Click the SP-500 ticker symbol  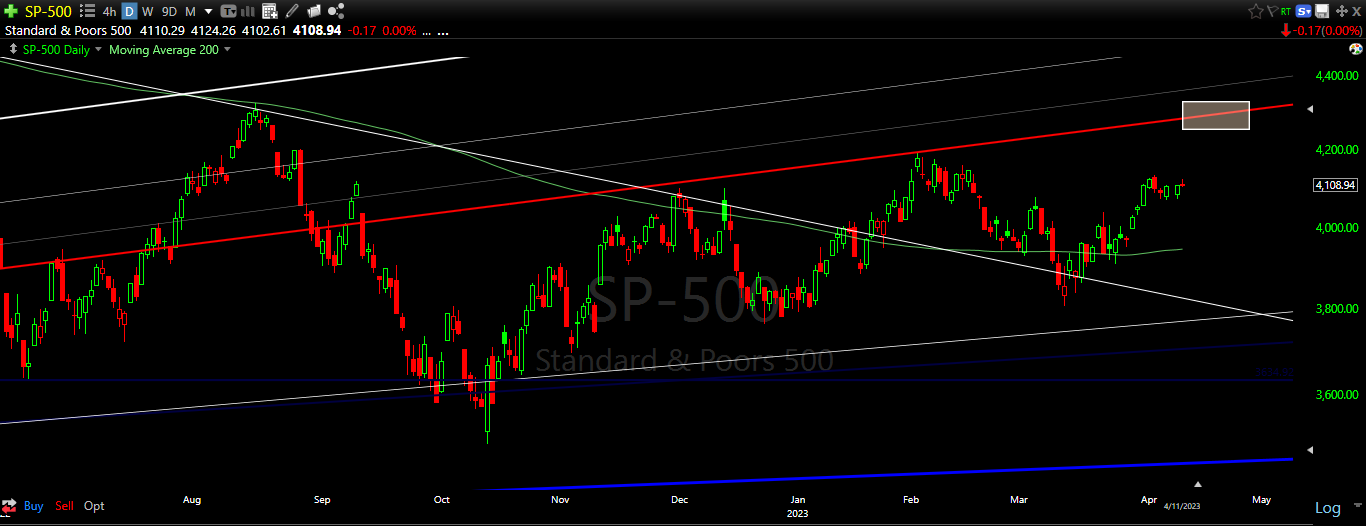click(48, 11)
